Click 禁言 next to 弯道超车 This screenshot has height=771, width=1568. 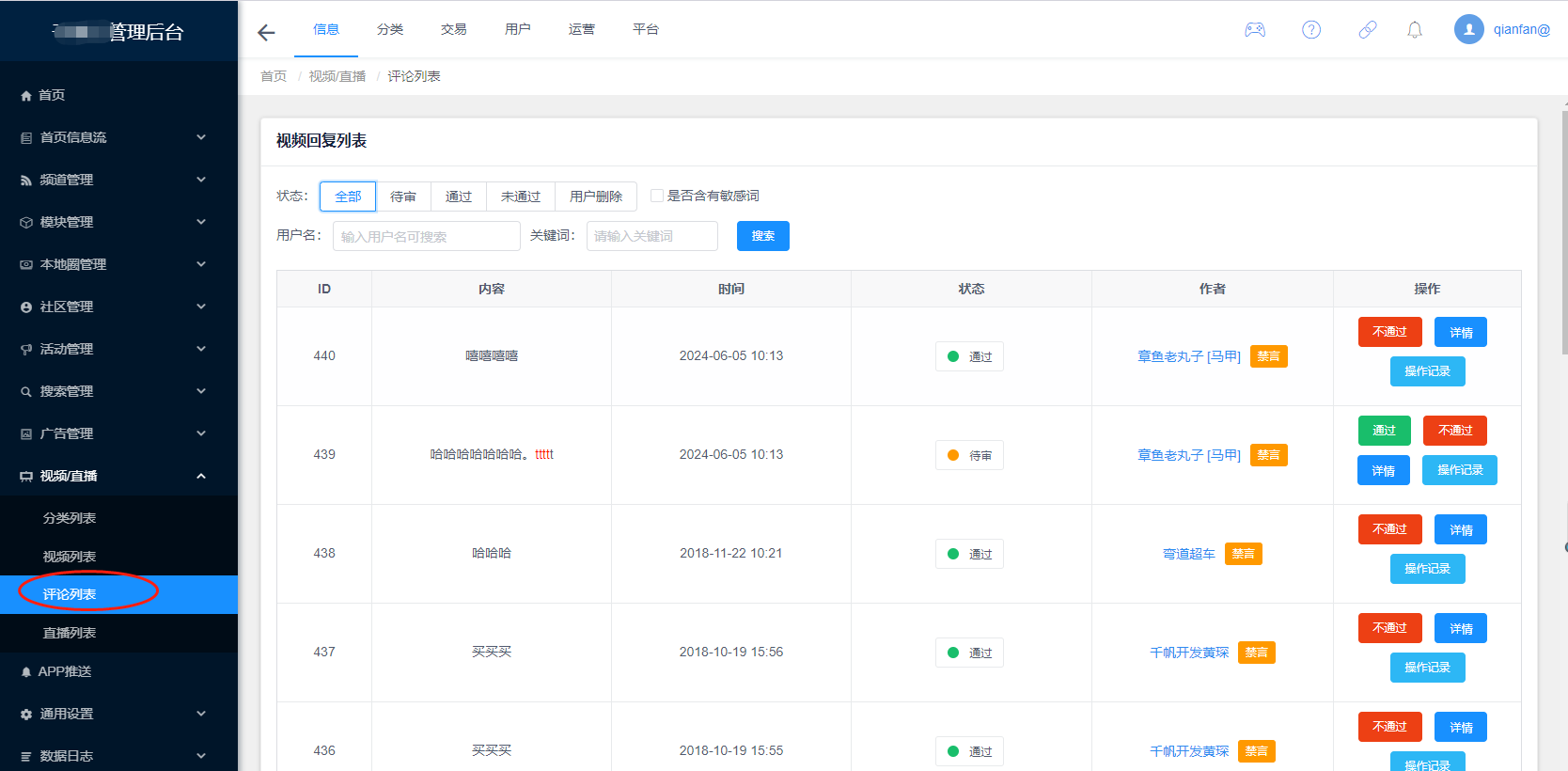coord(1244,554)
